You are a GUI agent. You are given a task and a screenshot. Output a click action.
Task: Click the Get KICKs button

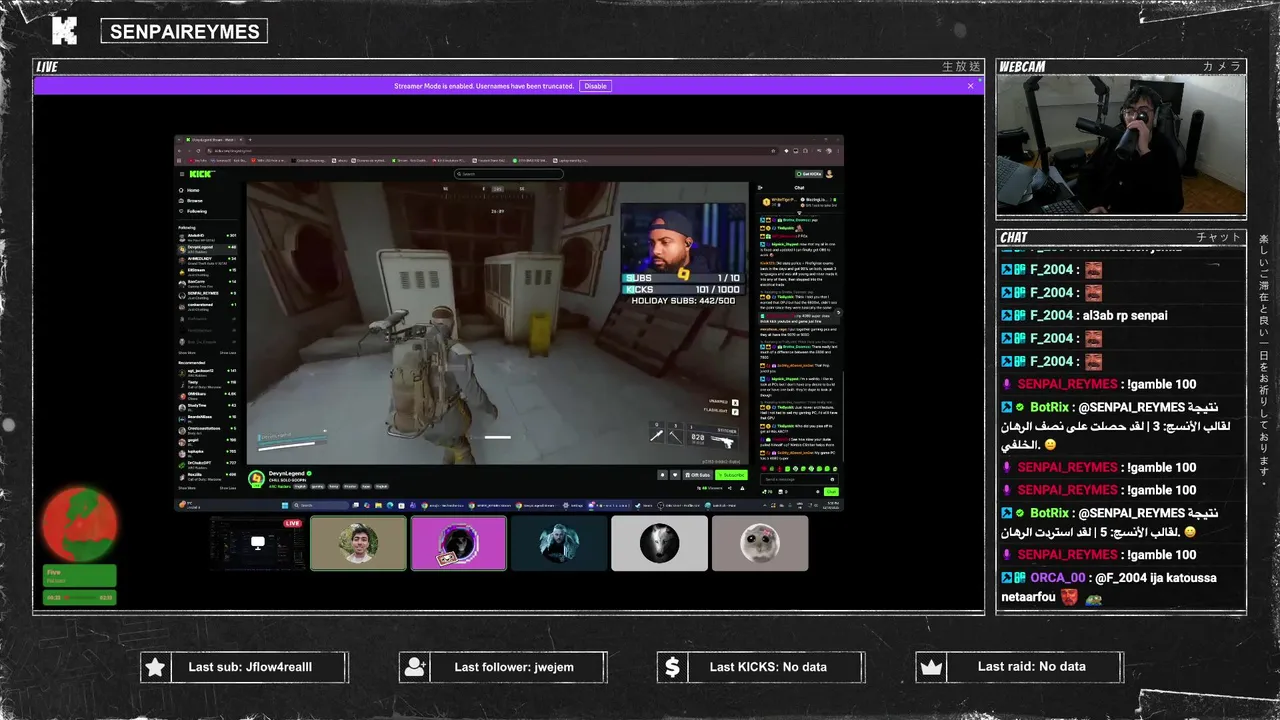pyautogui.click(x=809, y=174)
